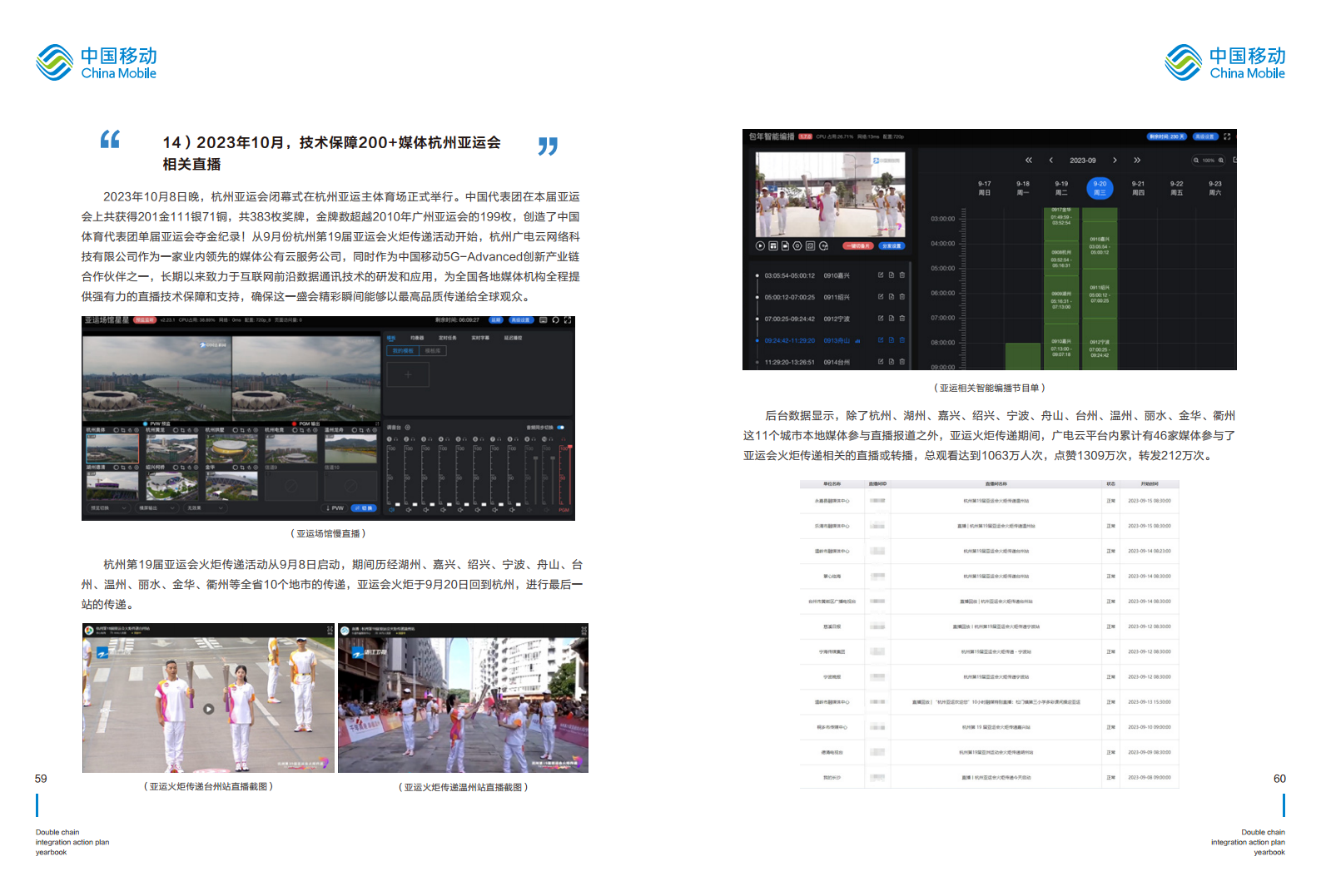Expand the 无效果 dropdown
The width and height of the screenshot is (1321, 896).
click(205, 508)
